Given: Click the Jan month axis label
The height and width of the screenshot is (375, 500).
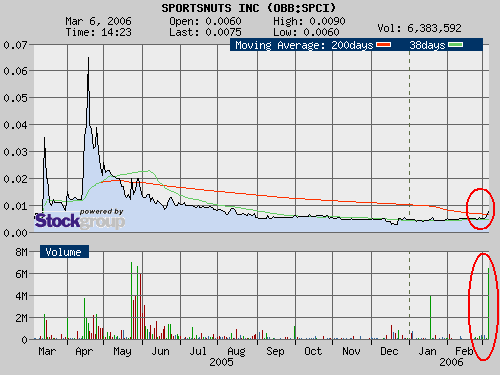Looking at the screenshot, I should [x=427, y=351].
